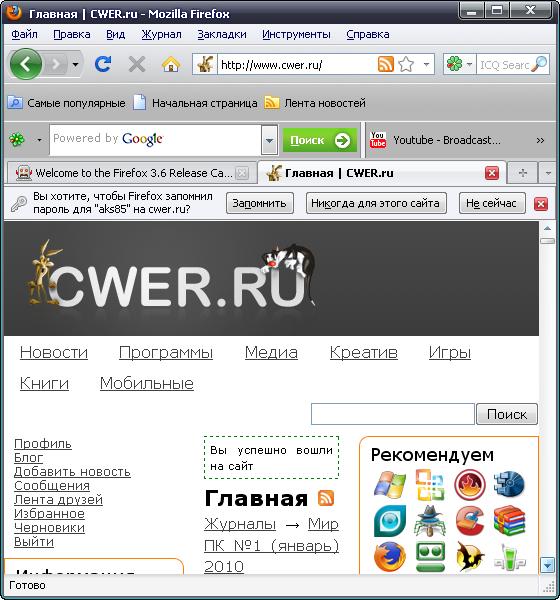Open Добавить новость link

pos(72,472)
